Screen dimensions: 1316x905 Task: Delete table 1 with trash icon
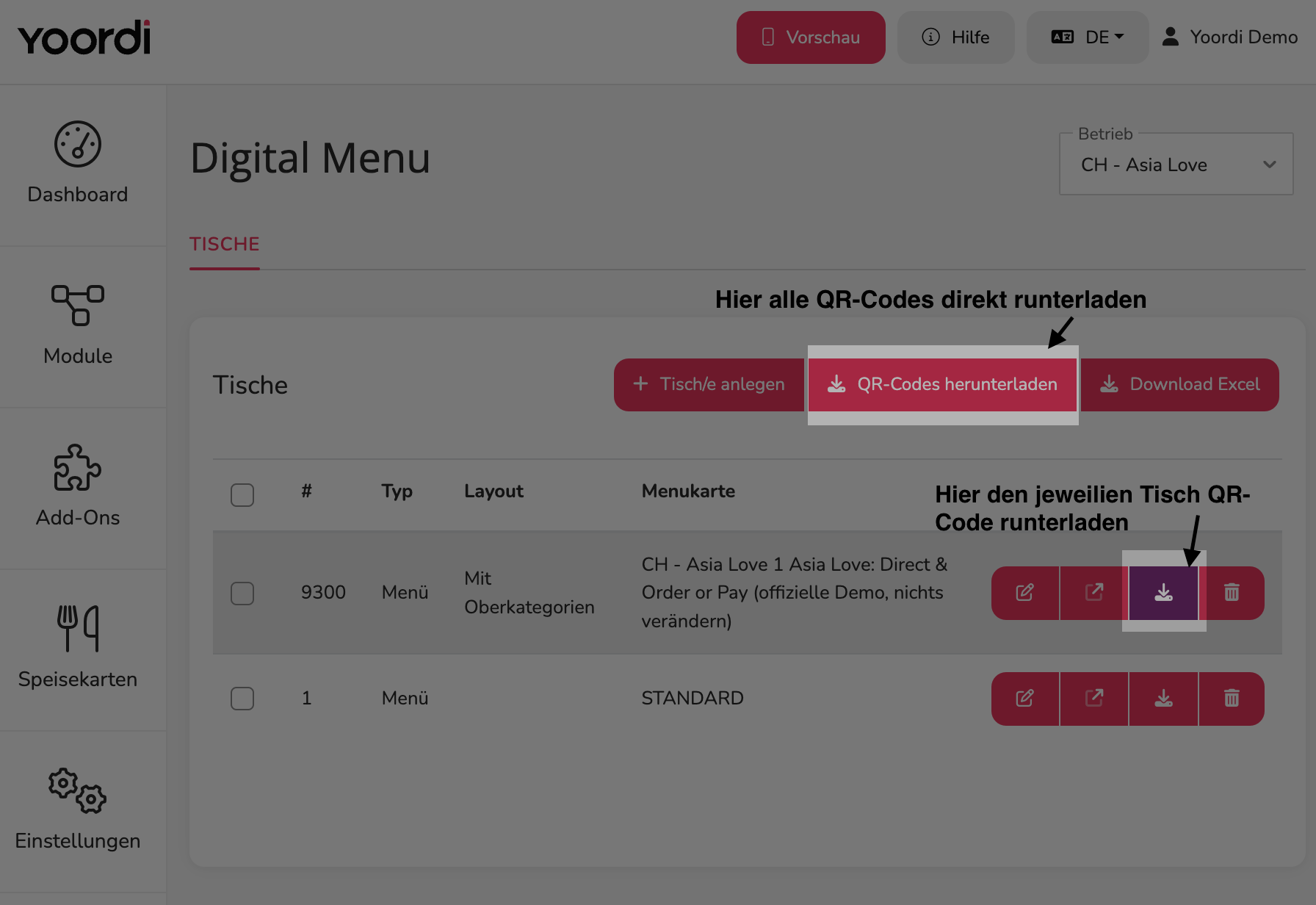1232,699
